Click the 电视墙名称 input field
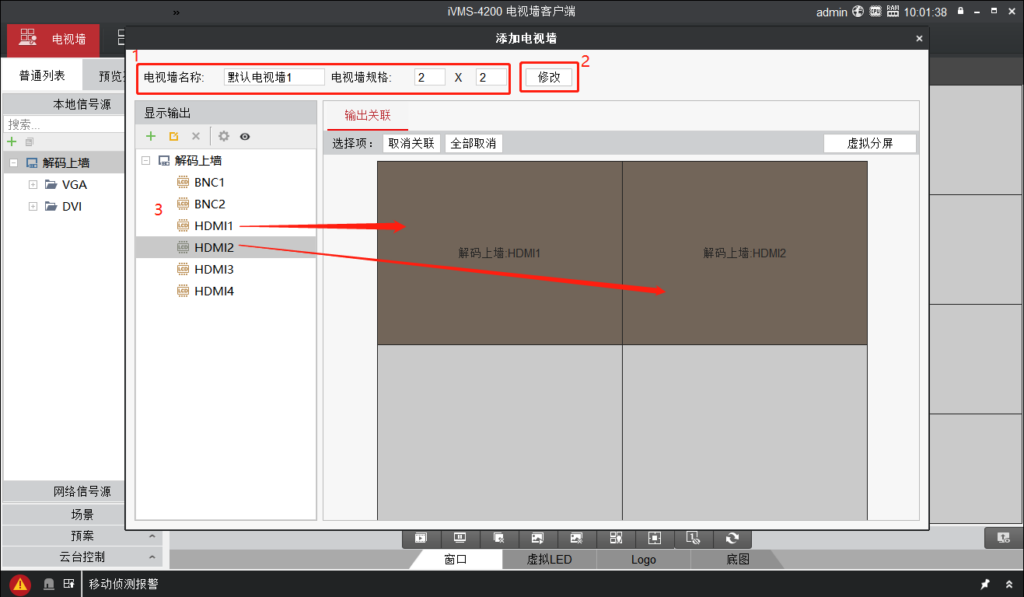 pyautogui.click(x=274, y=77)
